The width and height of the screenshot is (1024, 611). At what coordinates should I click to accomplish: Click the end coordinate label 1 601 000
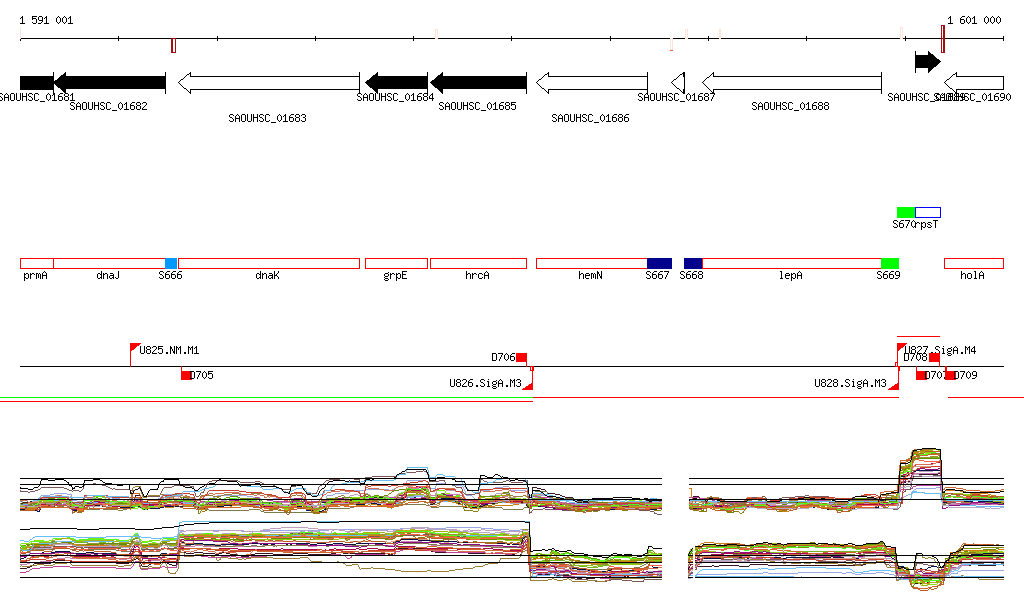pos(974,20)
